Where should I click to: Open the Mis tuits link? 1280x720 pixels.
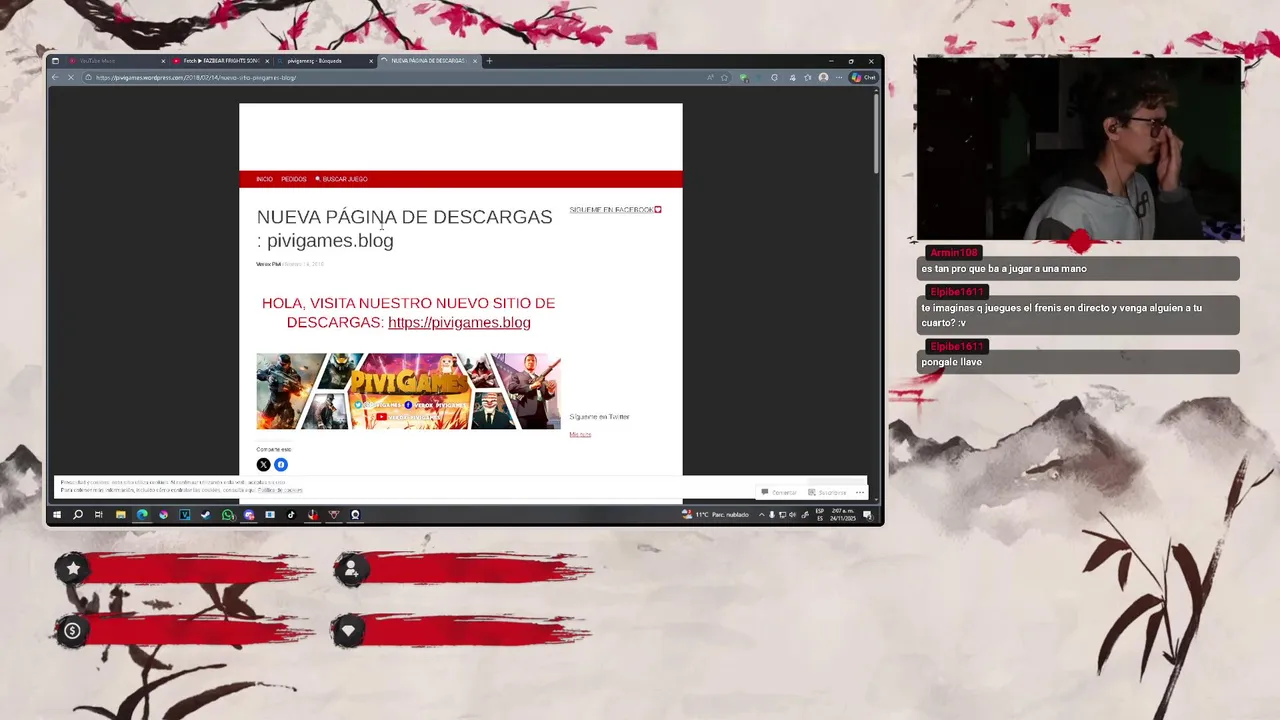coord(580,435)
